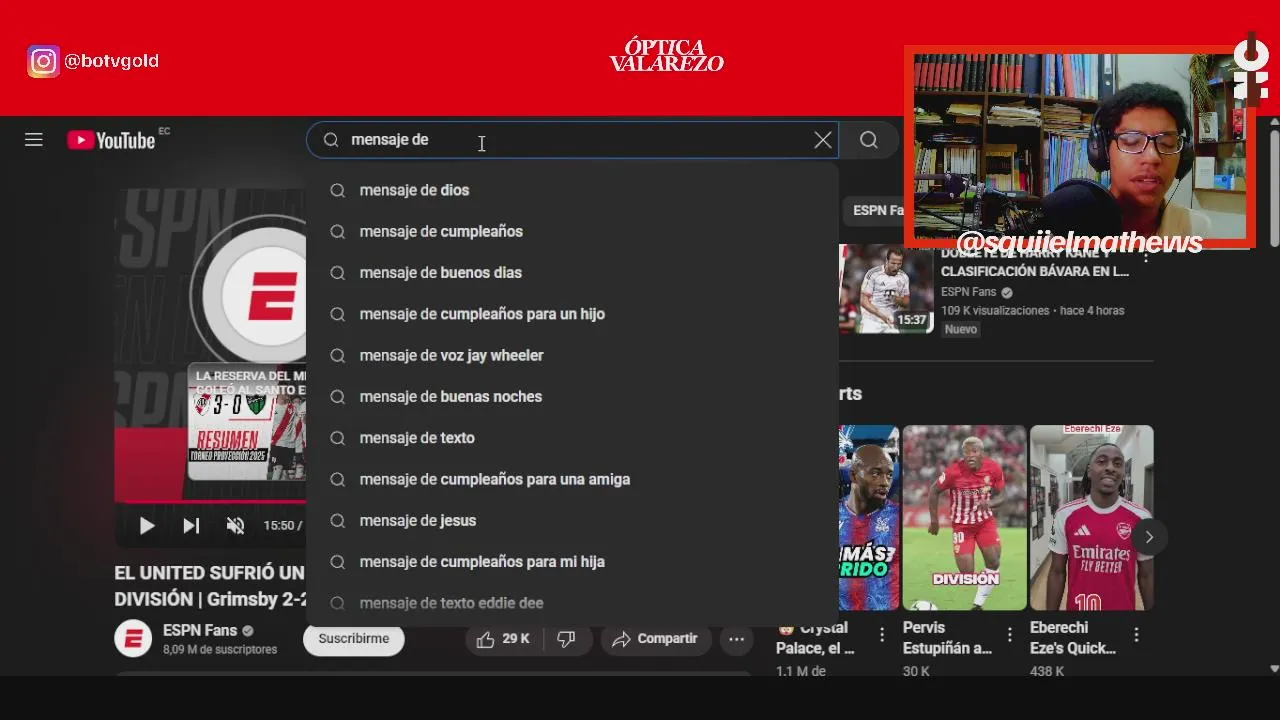The height and width of the screenshot is (720, 1280).
Task: Select suggestion 'mensaje de texto'
Action: [572, 438]
